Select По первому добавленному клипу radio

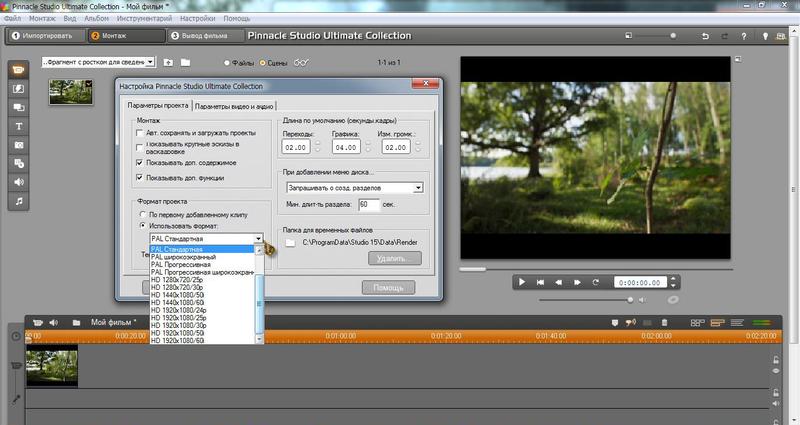(143, 214)
